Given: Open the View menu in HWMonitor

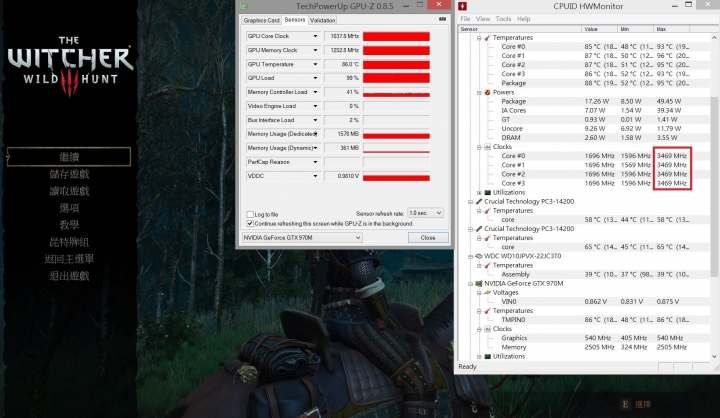Looking at the screenshot, I should 483,19.
